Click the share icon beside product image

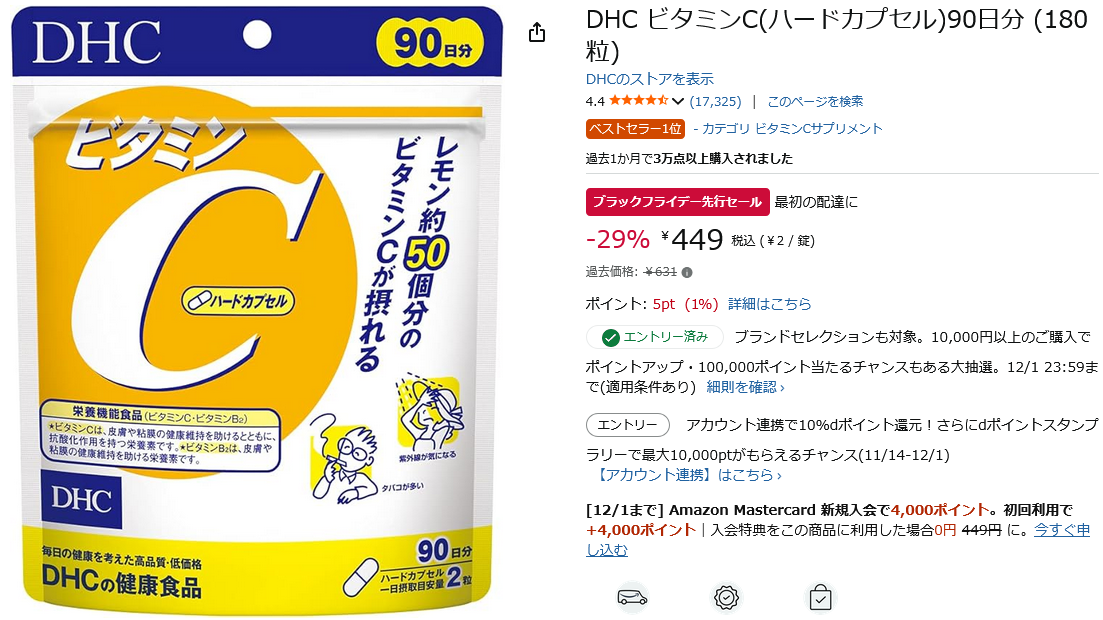coord(537,32)
